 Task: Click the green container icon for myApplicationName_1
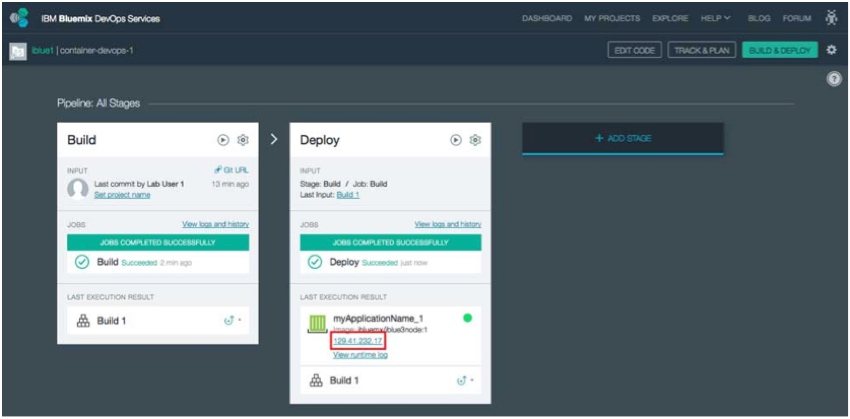click(x=318, y=325)
